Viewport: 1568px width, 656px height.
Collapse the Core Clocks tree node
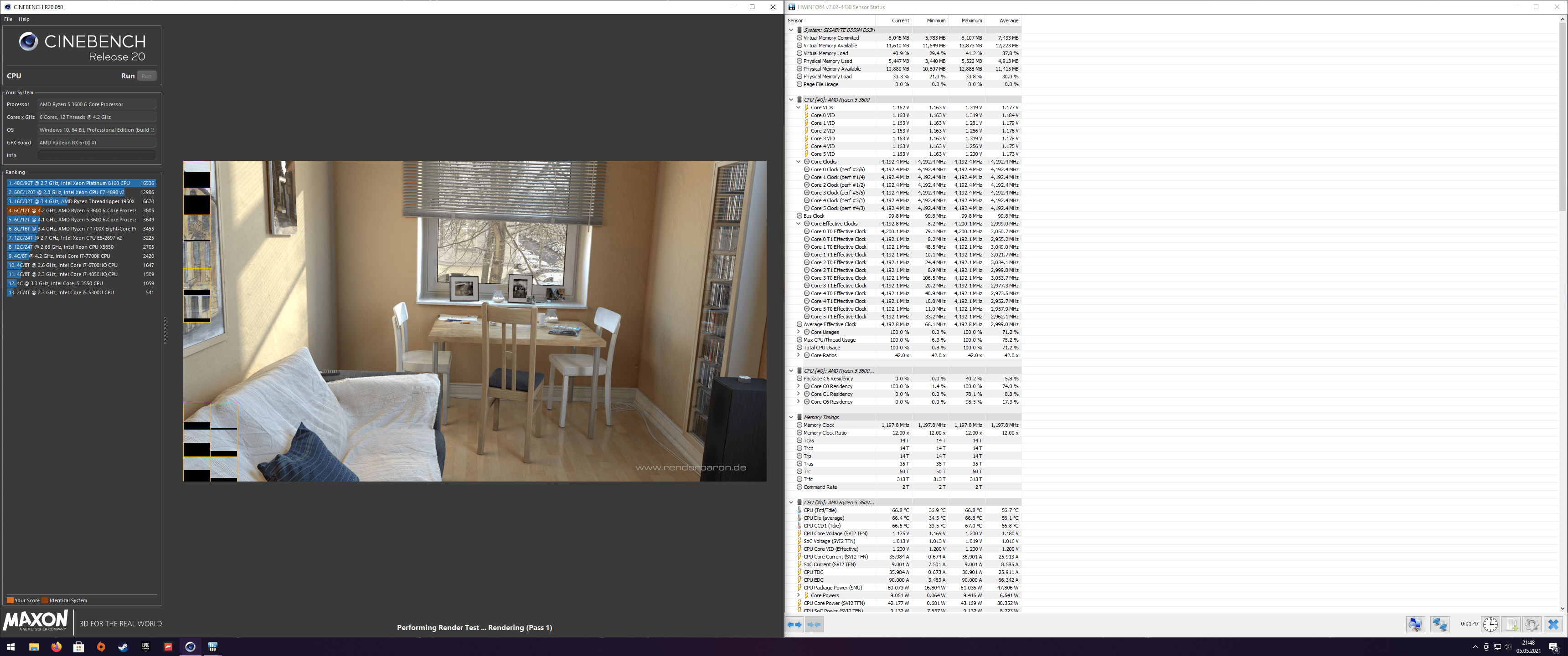pos(799,162)
